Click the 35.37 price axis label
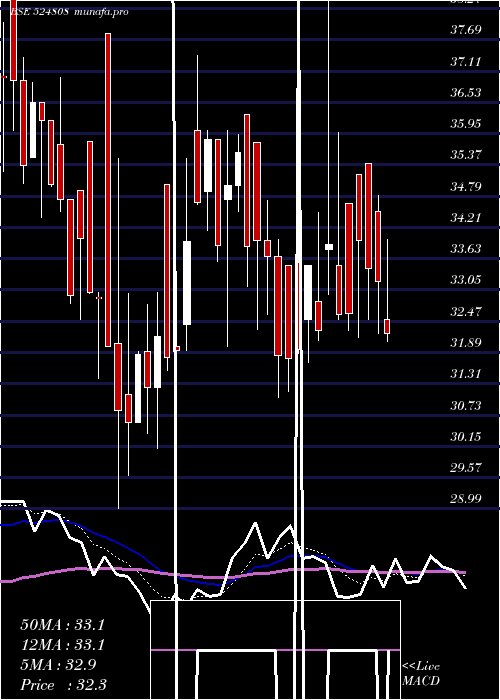Viewport: 500px width, 700px height. (466, 155)
